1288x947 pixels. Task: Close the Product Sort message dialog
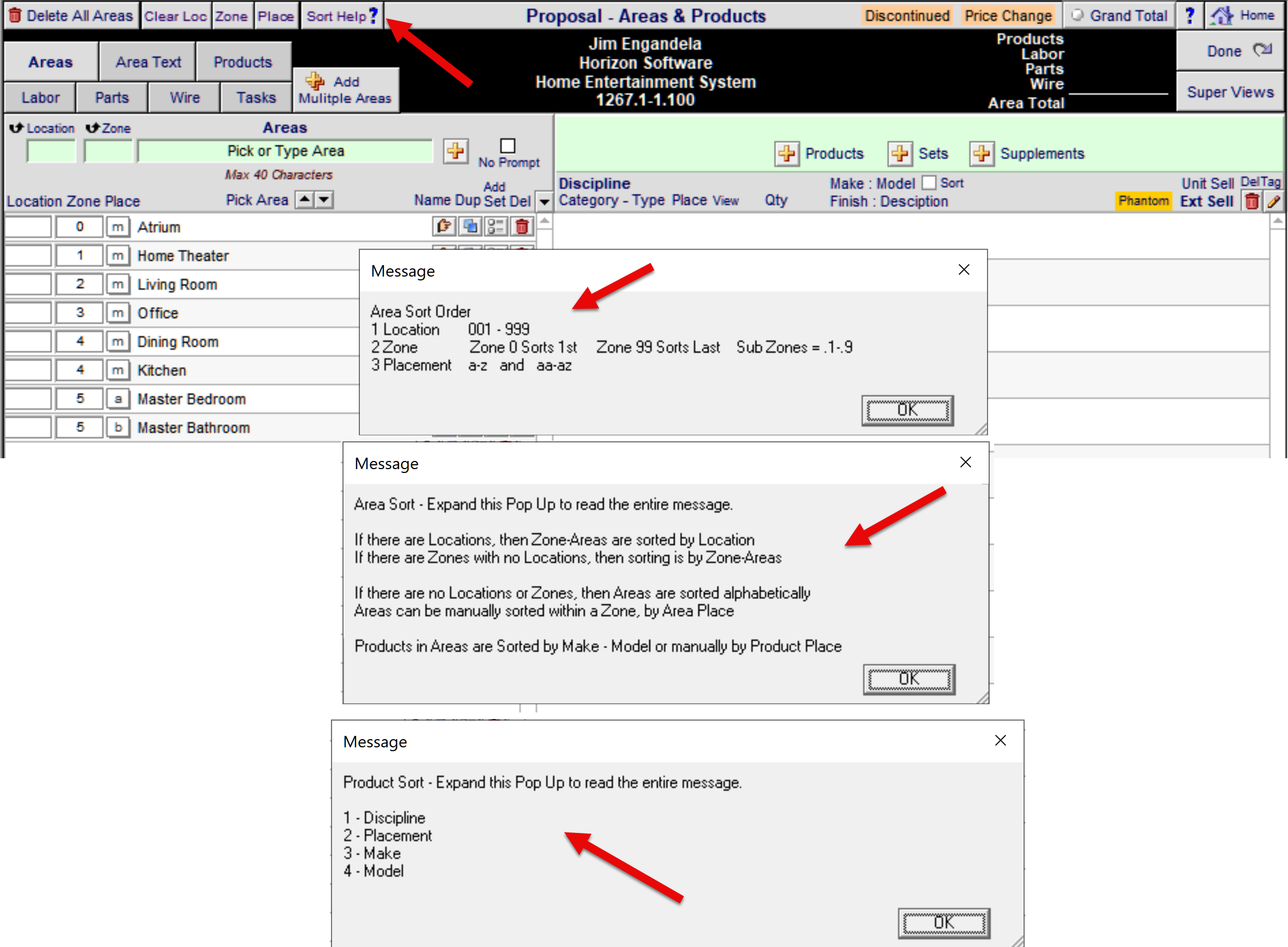(x=1001, y=741)
